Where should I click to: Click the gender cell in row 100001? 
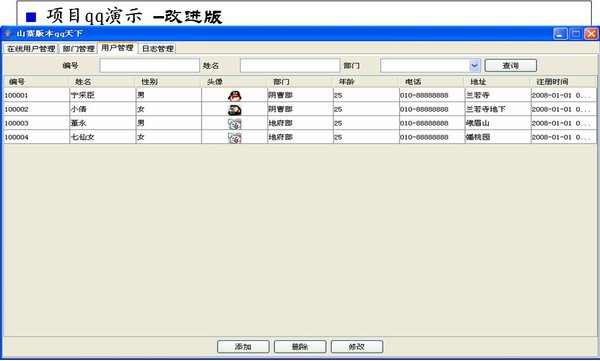point(168,95)
